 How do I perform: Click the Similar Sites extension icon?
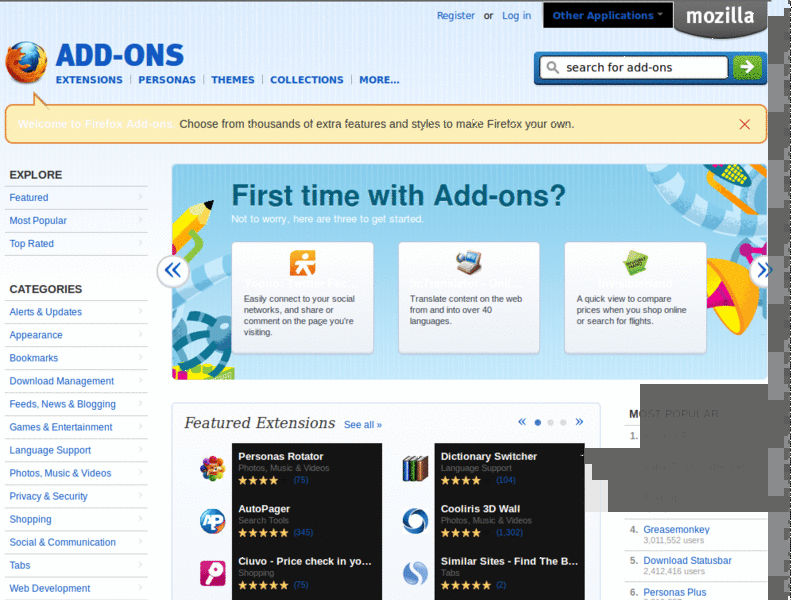pos(415,571)
